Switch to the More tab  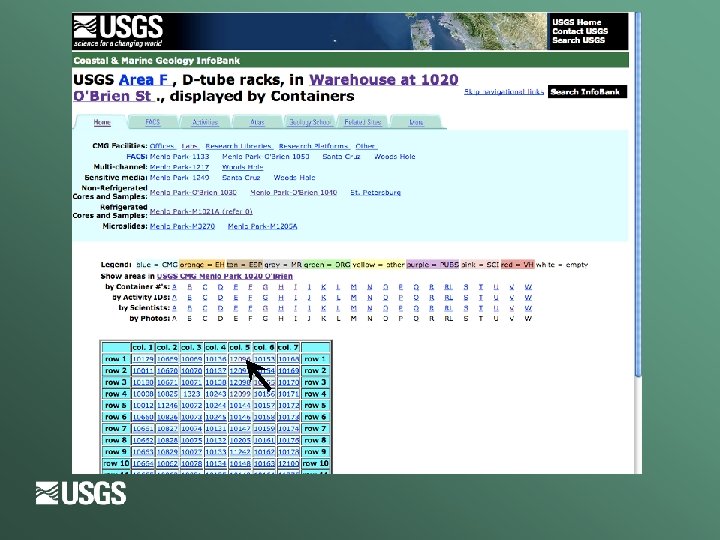click(416, 122)
